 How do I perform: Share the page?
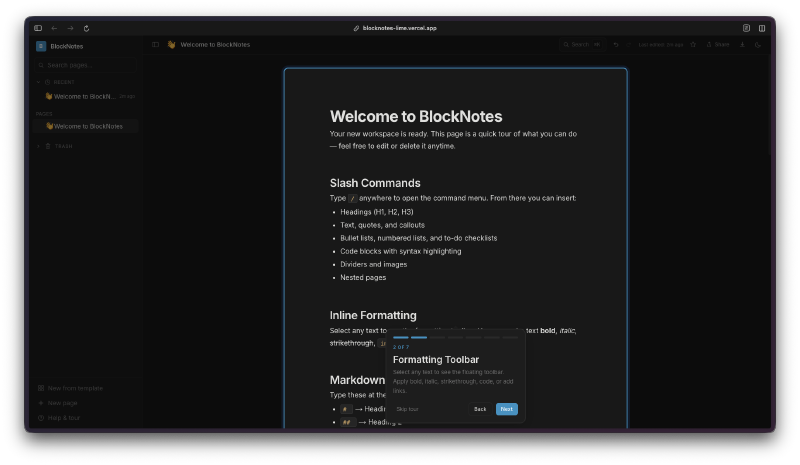click(x=718, y=44)
